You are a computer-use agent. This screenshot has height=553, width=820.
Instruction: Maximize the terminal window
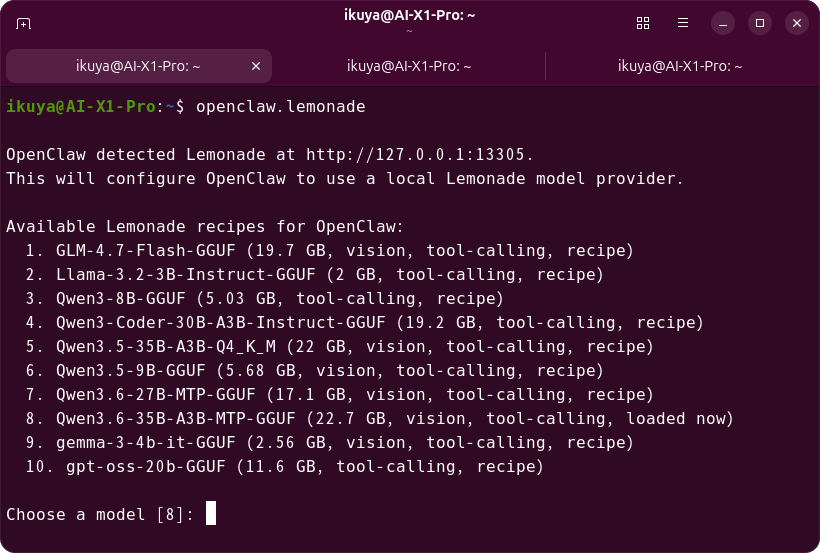(x=760, y=24)
